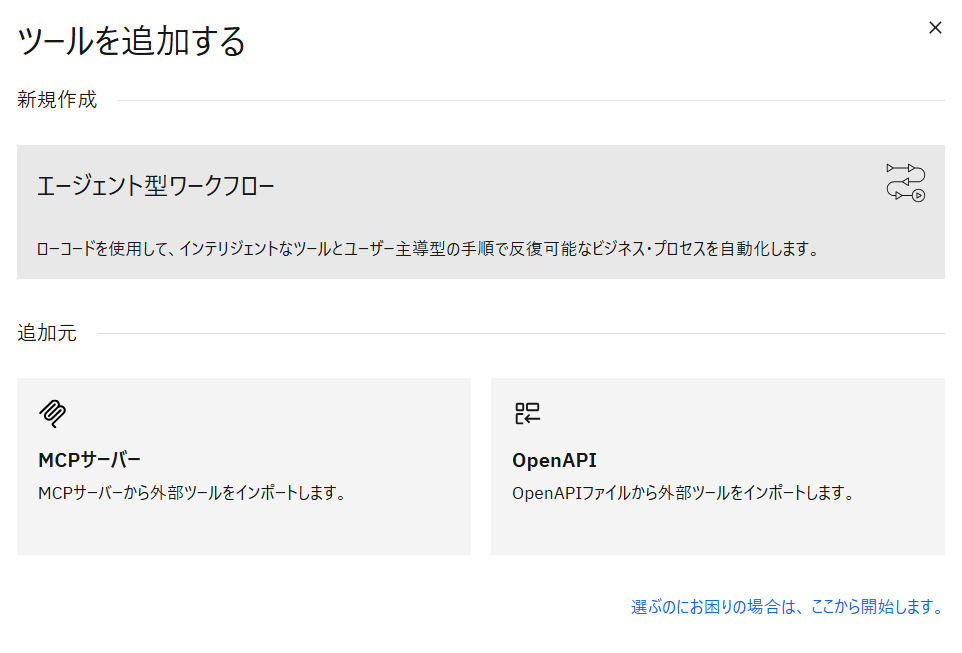
Task: Click the OpenAPI import icon
Action: [x=527, y=413]
